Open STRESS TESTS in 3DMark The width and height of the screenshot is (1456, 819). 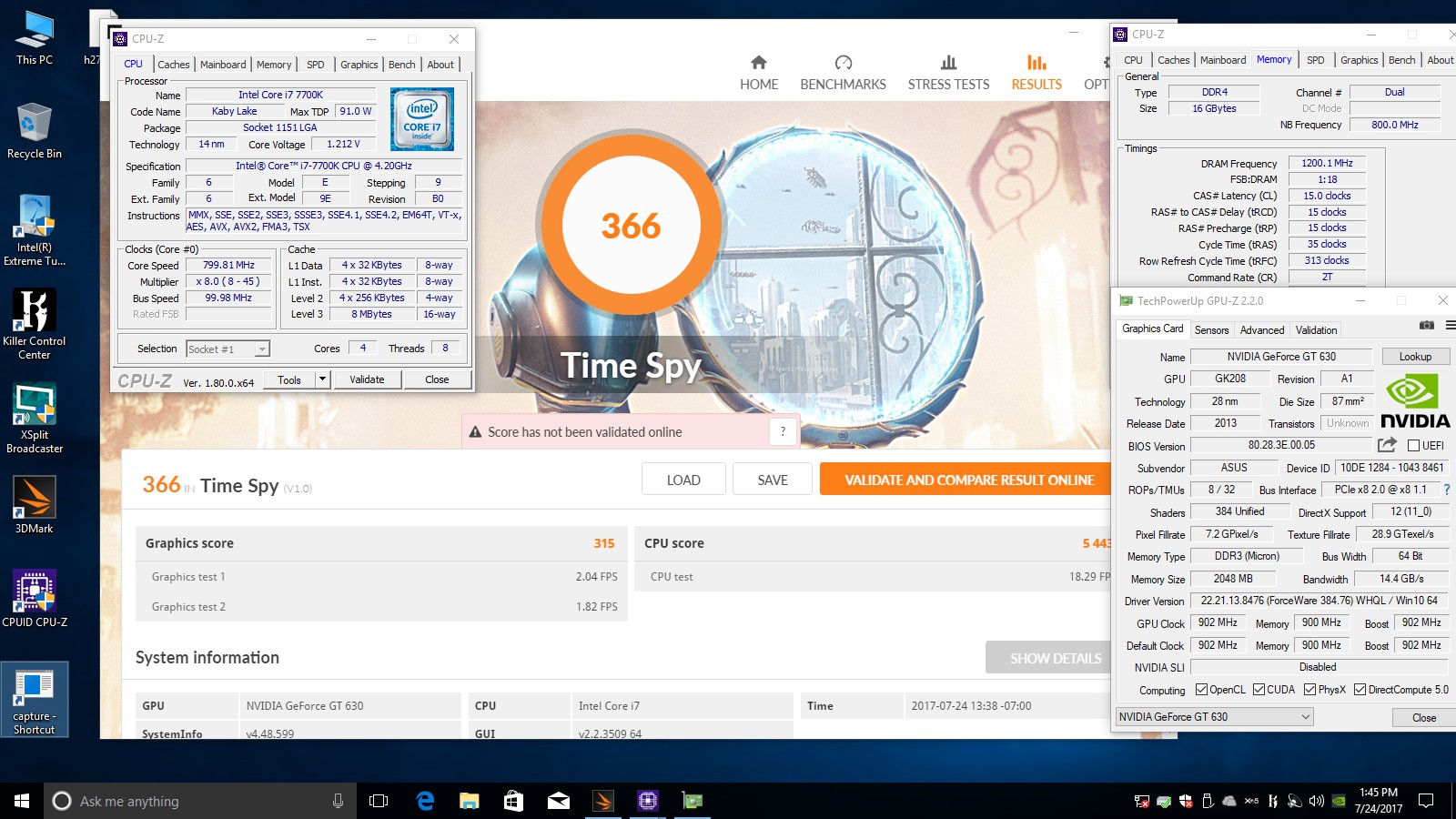coord(948,74)
